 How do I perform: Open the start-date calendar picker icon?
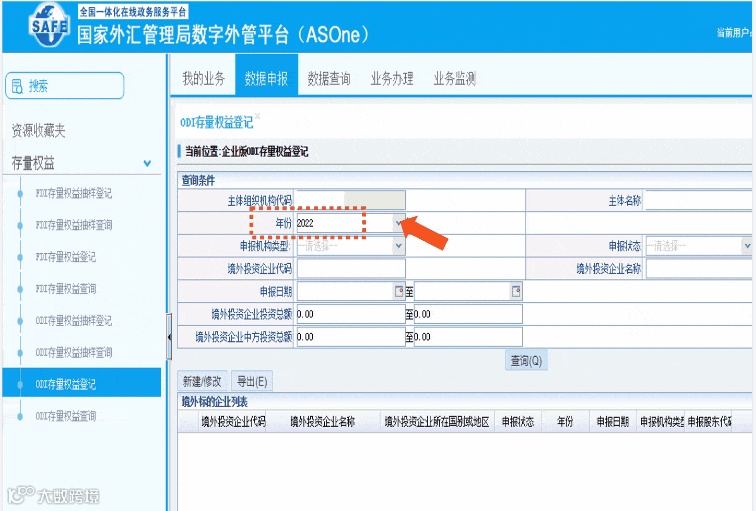399,291
